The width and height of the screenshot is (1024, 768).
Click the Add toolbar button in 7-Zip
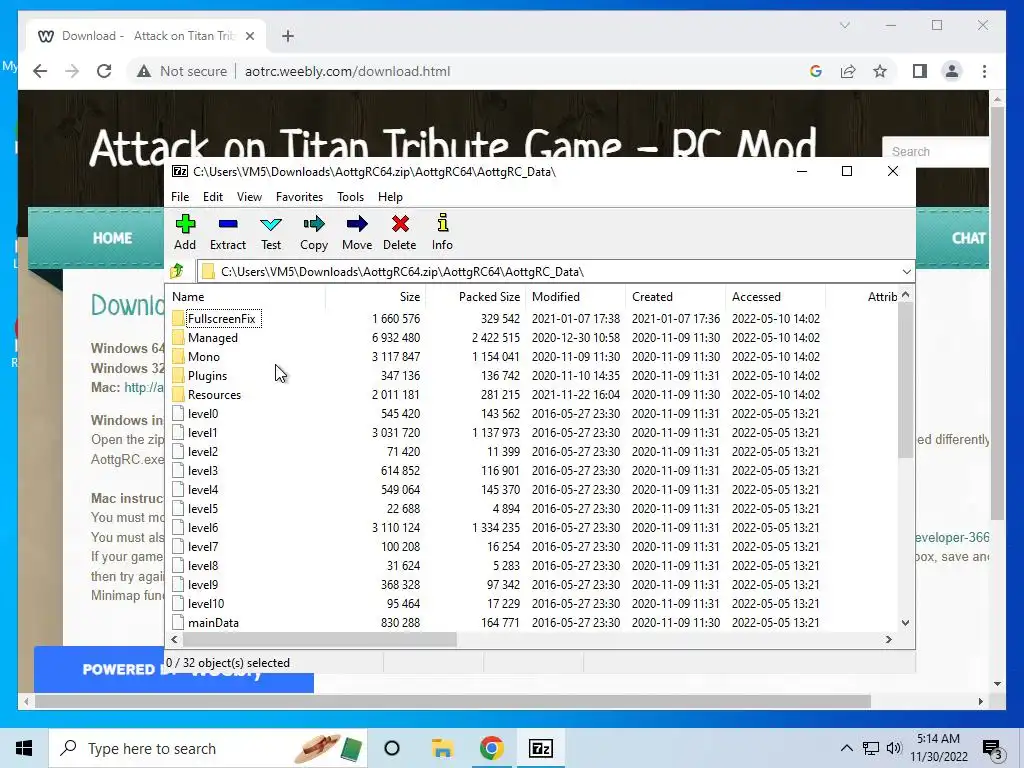(x=185, y=232)
